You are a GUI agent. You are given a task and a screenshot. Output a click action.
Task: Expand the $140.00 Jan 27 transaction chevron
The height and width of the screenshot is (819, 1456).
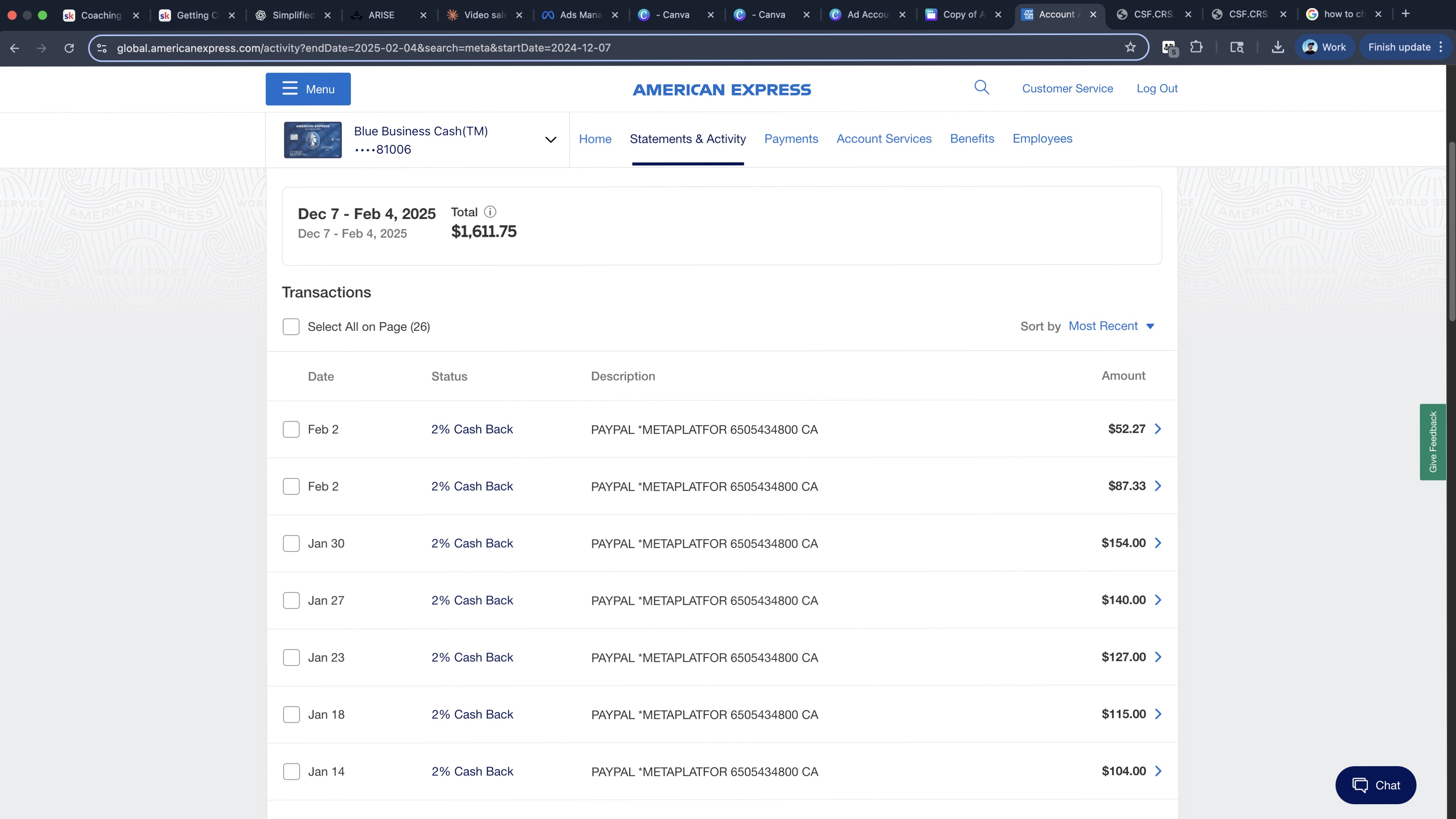[x=1158, y=600]
